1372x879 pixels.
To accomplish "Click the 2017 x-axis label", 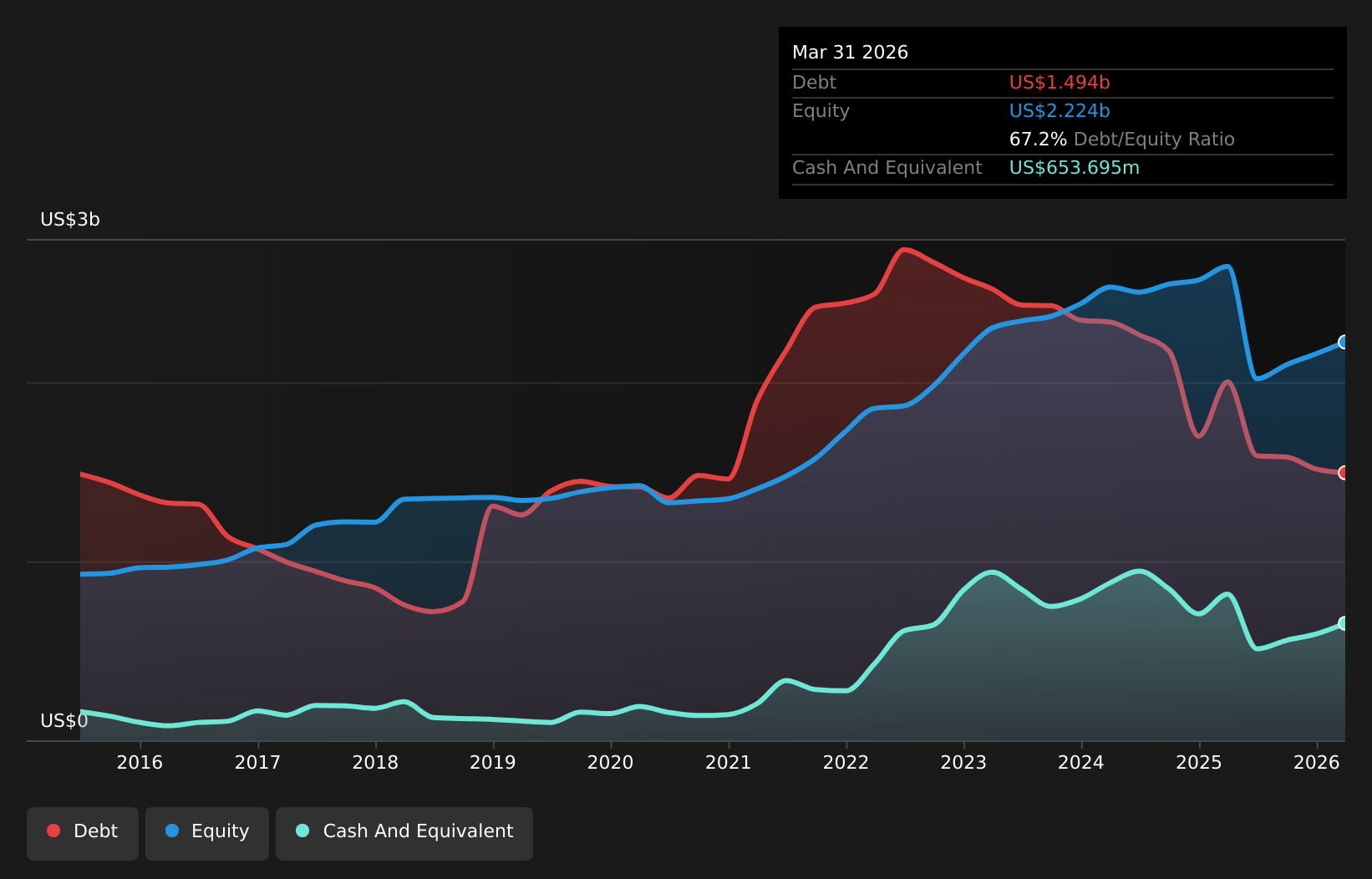I will coord(257,762).
